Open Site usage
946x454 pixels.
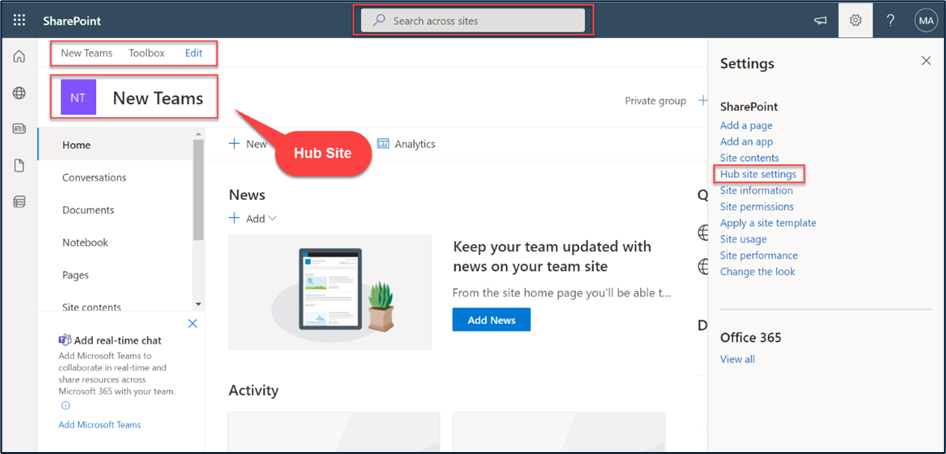click(x=743, y=239)
